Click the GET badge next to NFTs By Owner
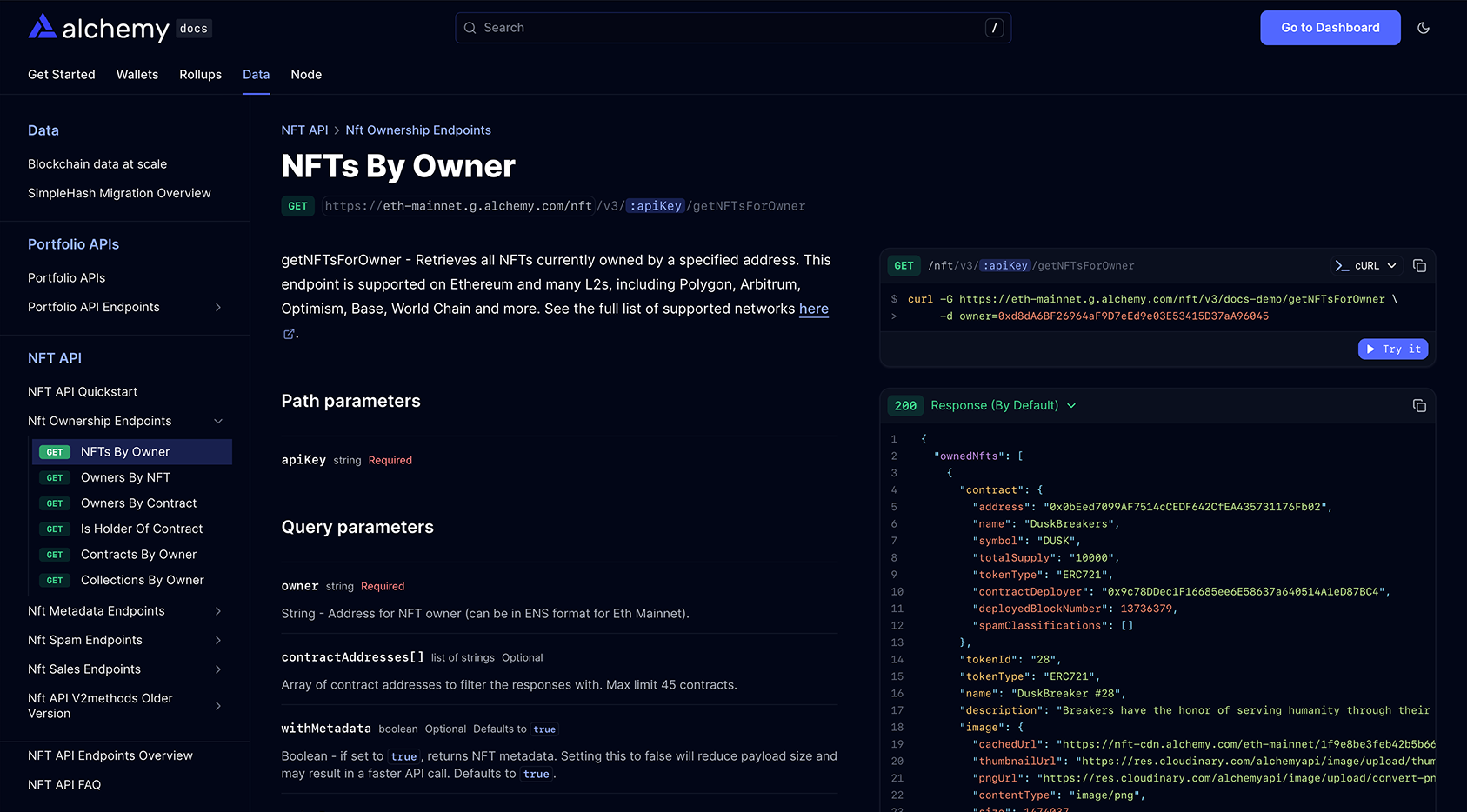This screenshot has height=812, width=1467. click(x=55, y=452)
